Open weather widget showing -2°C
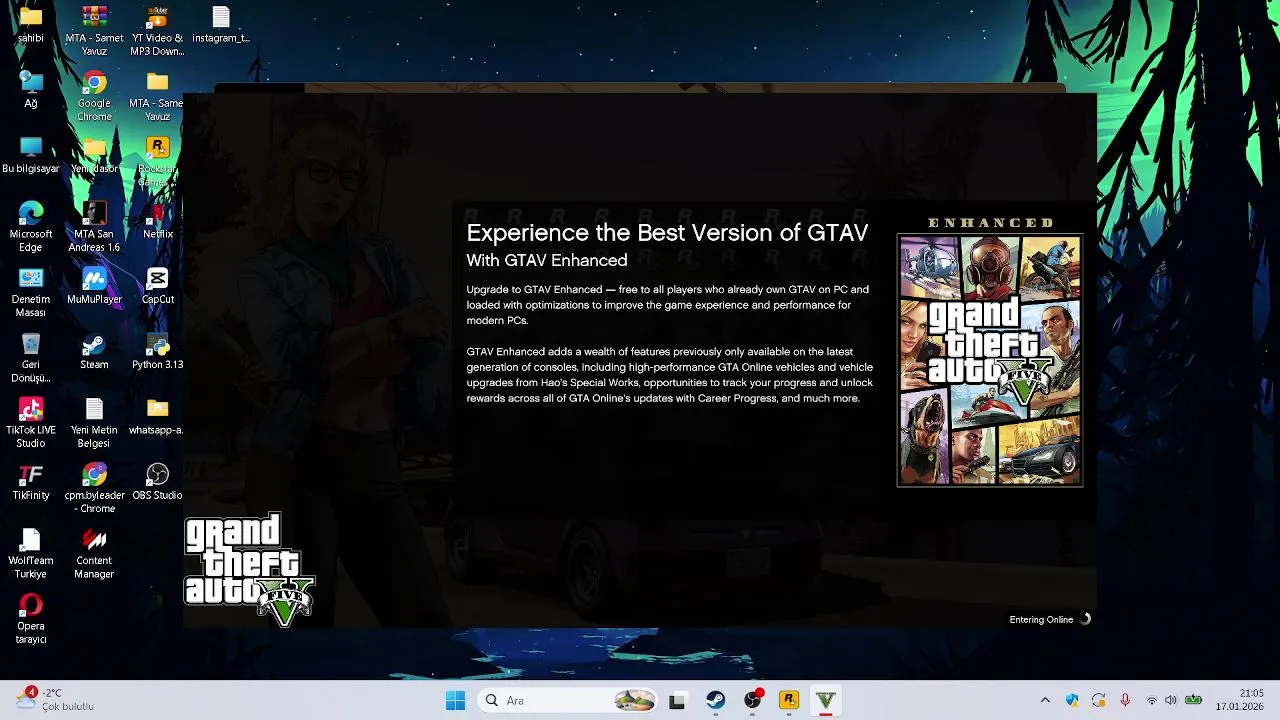This screenshot has height=720, width=1280. point(55,700)
